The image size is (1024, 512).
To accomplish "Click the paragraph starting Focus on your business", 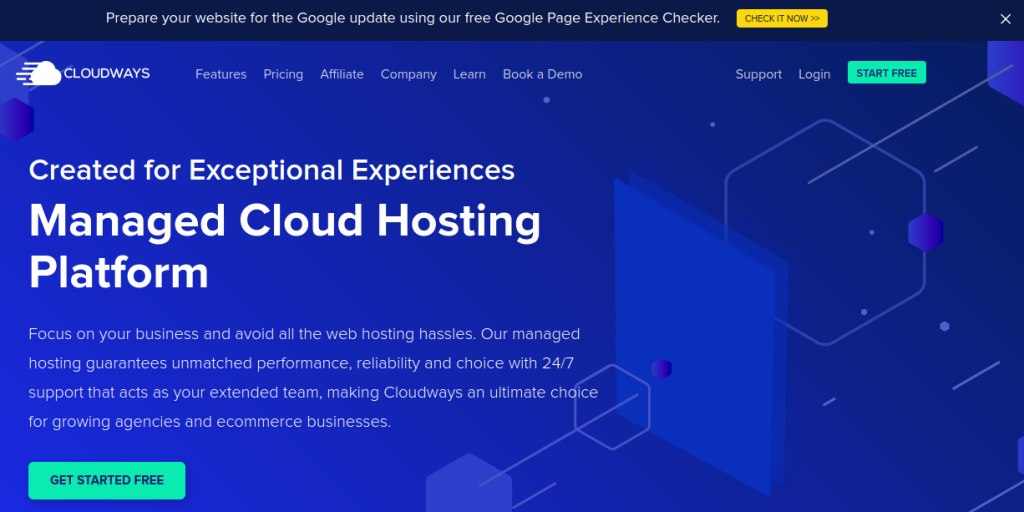I will [313, 378].
